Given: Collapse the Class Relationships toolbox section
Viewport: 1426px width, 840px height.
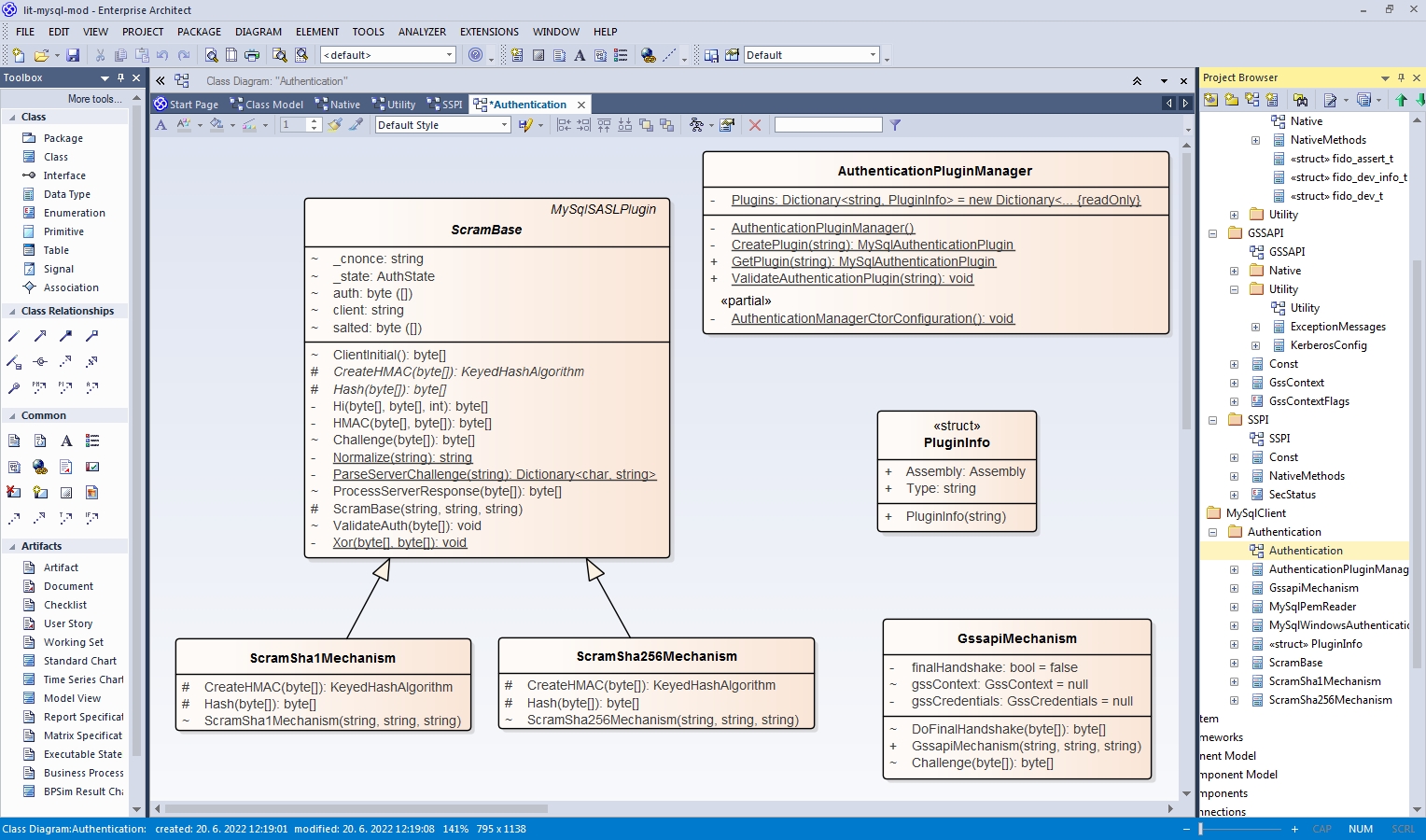Looking at the screenshot, I should [12, 312].
